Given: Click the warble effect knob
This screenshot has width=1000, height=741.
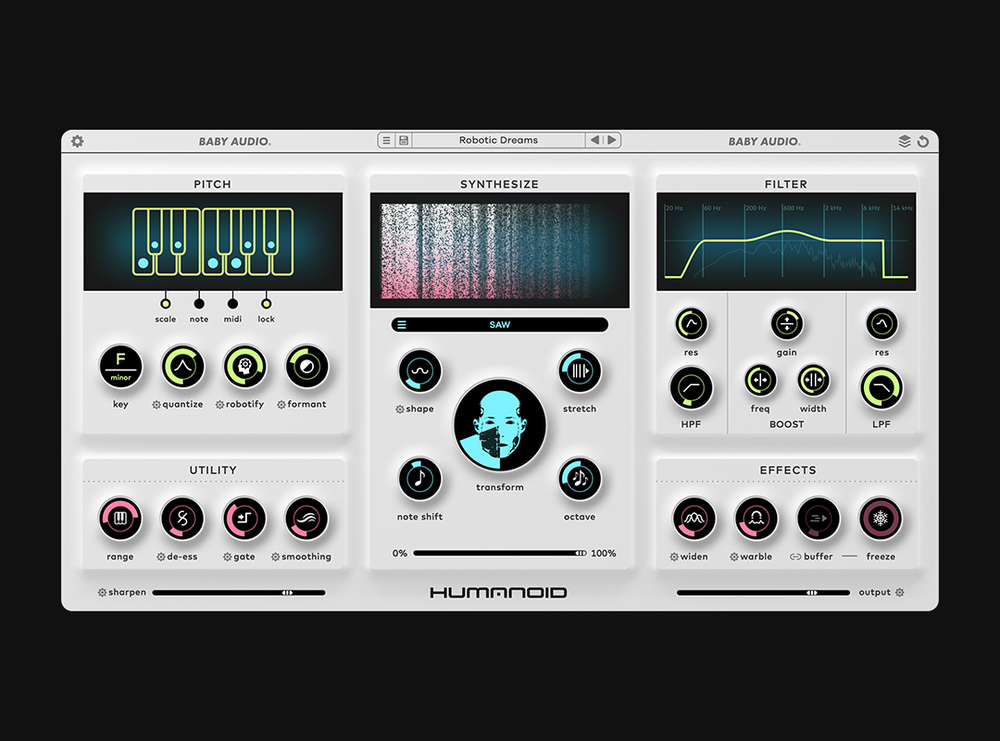Looking at the screenshot, I should coord(755,519).
